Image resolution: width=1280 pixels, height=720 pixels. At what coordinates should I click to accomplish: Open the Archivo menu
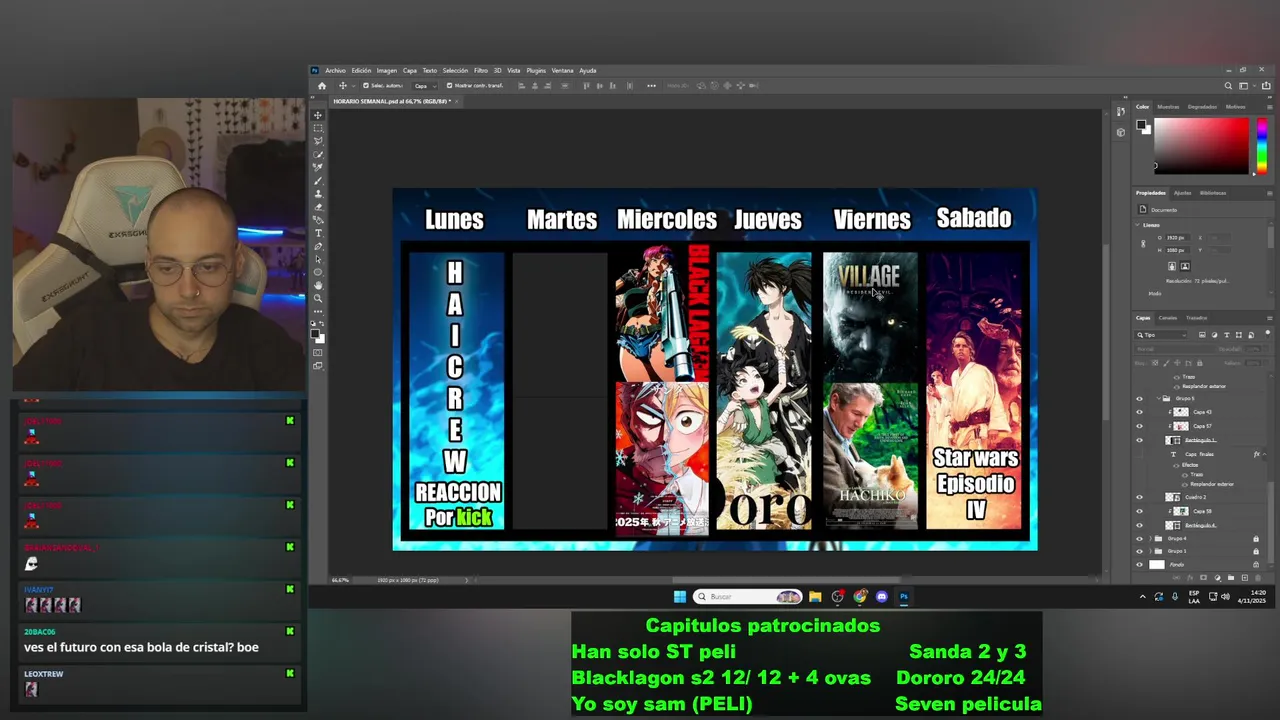[335, 71]
